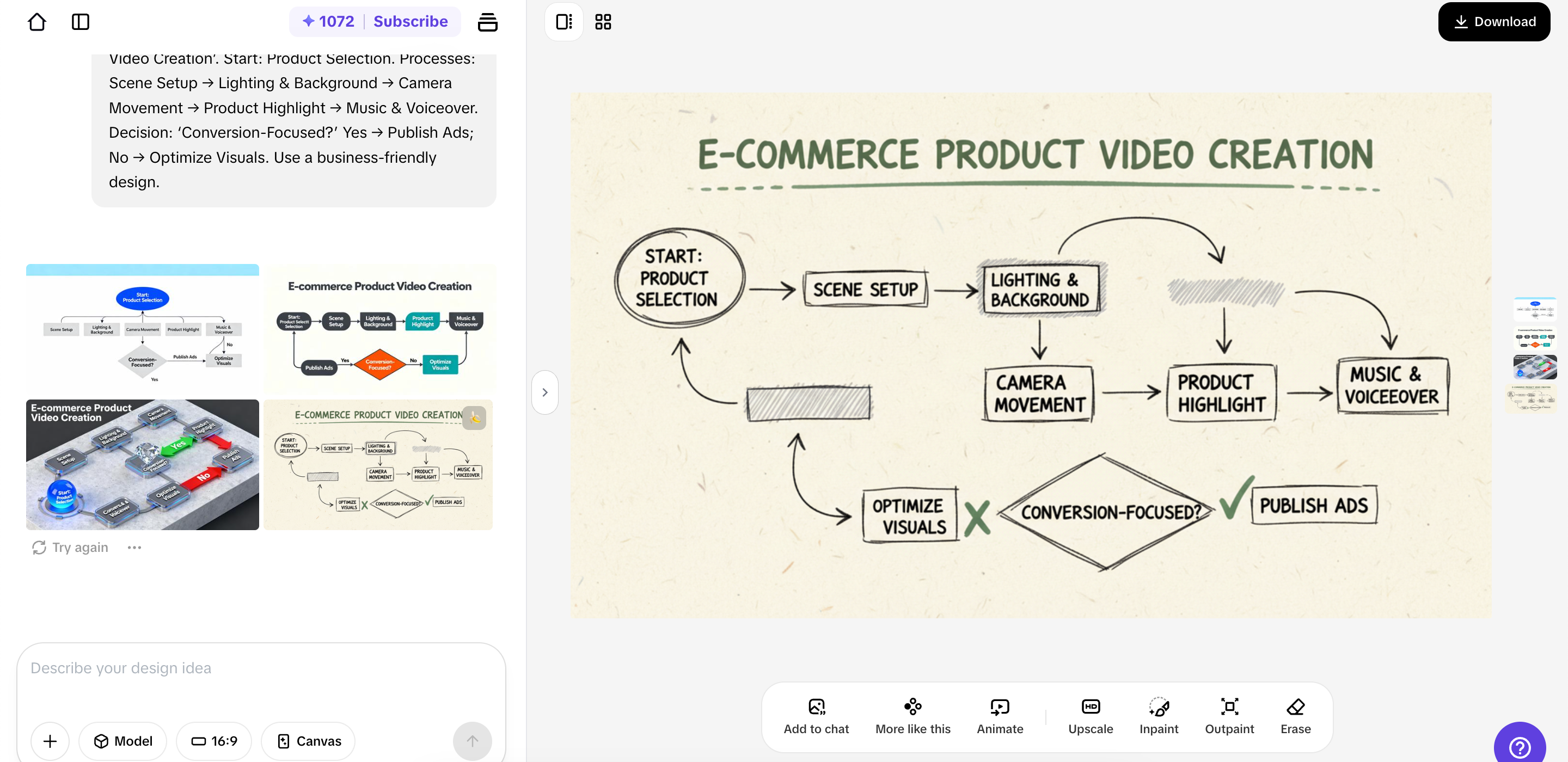Screen dimensions: 1568x762
Task: Open the generation history panel
Action: click(x=488, y=21)
